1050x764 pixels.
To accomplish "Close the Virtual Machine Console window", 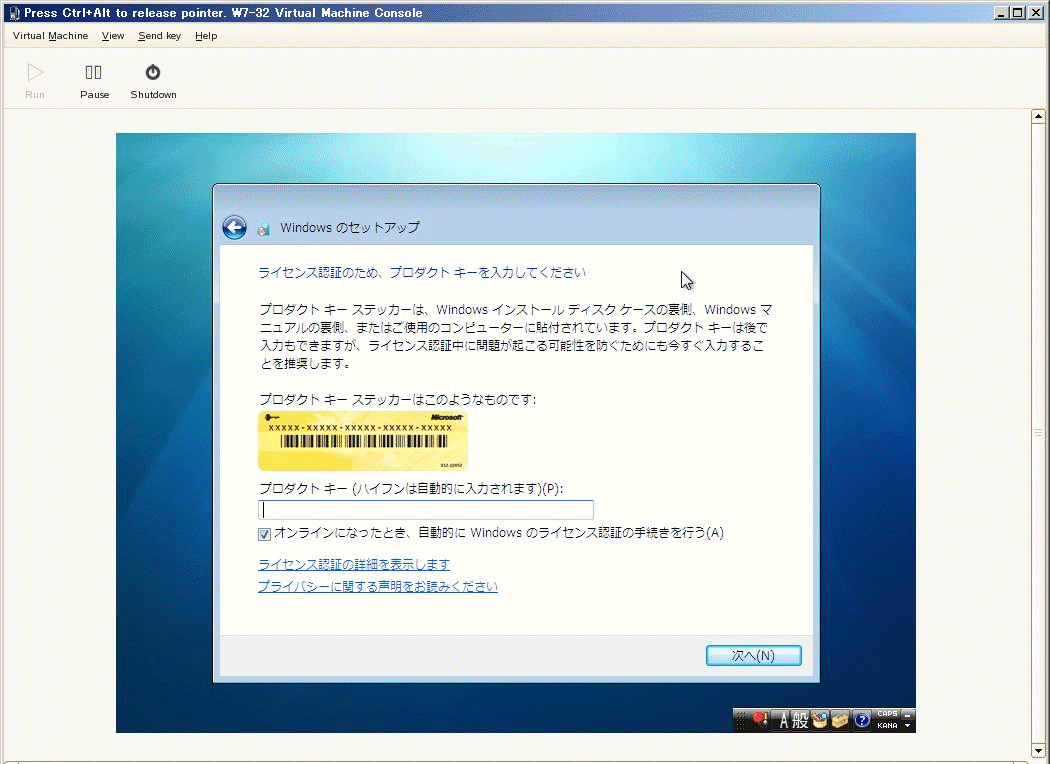I will (1035, 13).
